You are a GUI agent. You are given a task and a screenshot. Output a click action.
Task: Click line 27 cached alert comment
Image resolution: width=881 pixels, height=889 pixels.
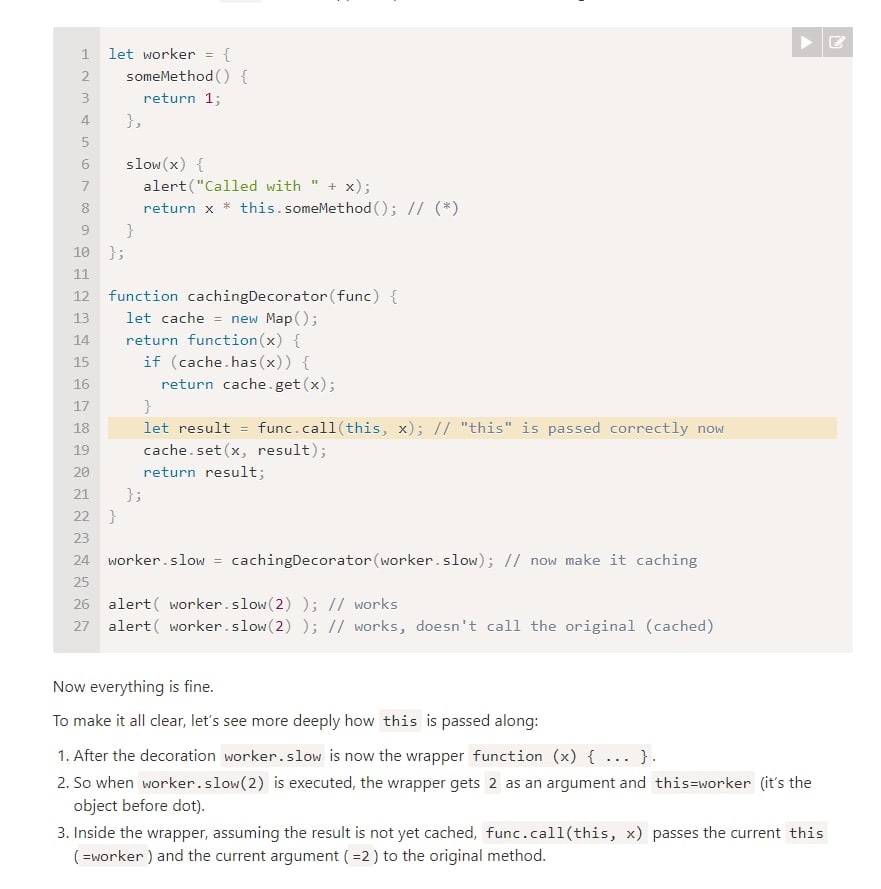pyautogui.click(x=411, y=626)
